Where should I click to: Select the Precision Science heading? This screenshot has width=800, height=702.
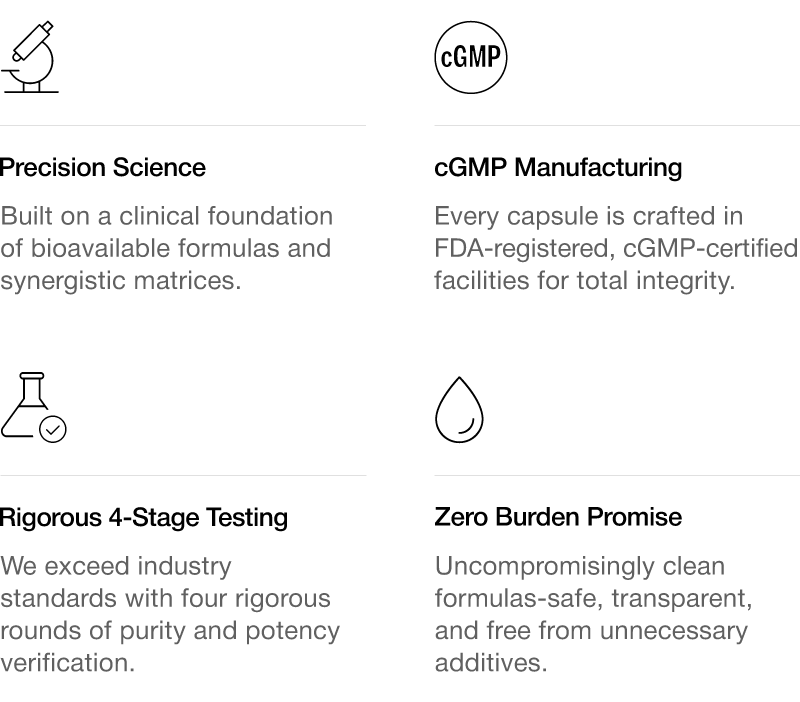pos(103,167)
